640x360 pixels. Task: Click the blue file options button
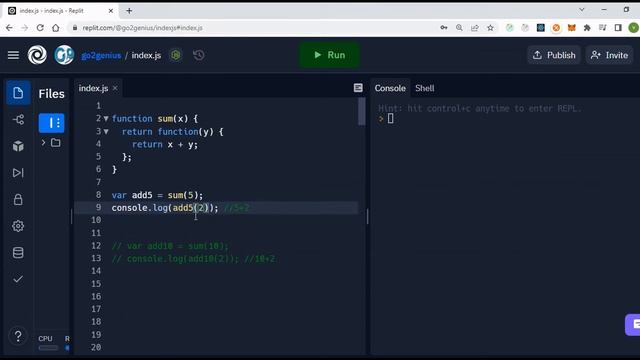[51, 123]
